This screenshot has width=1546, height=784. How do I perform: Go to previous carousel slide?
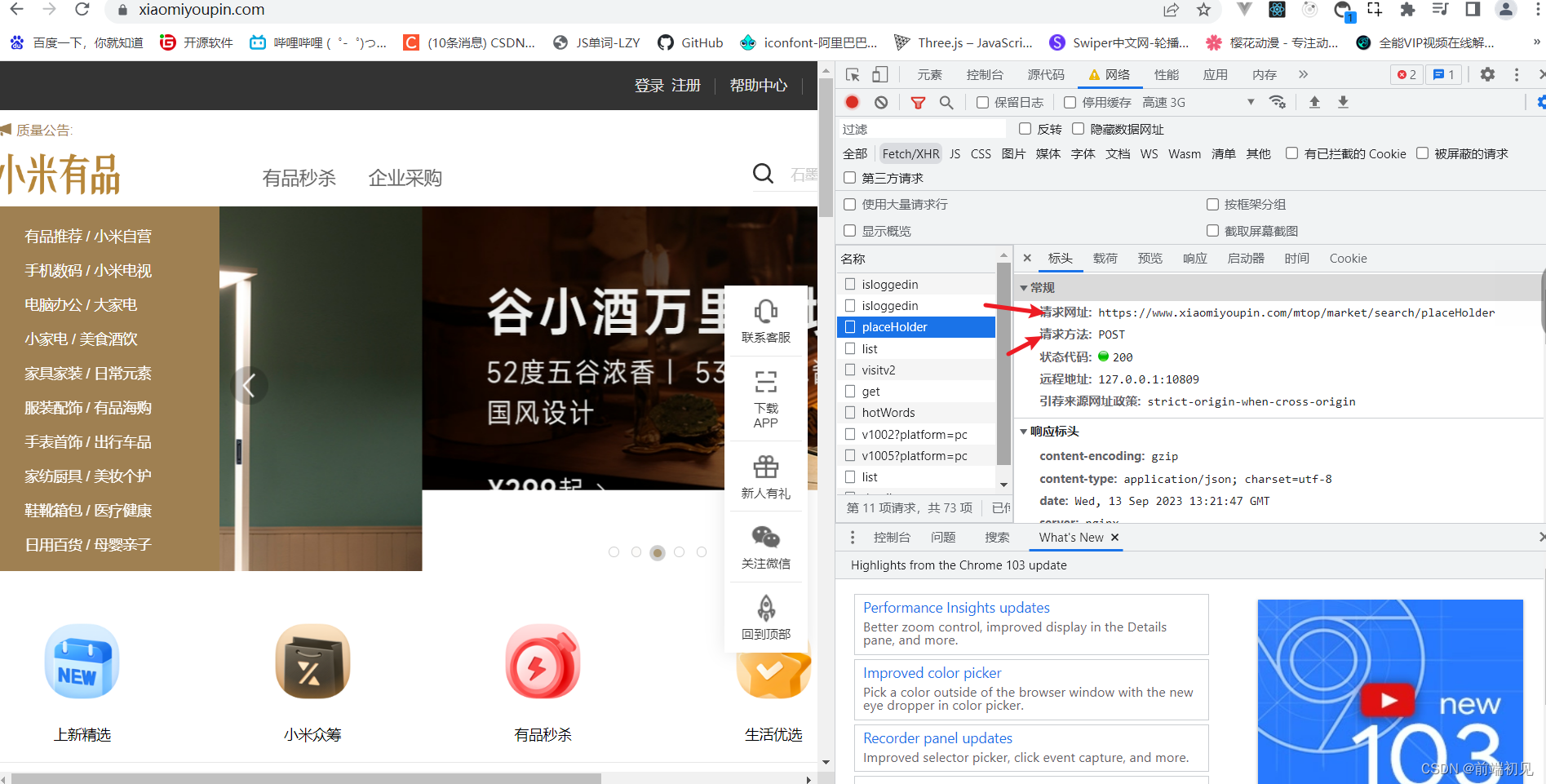tap(249, 385)
